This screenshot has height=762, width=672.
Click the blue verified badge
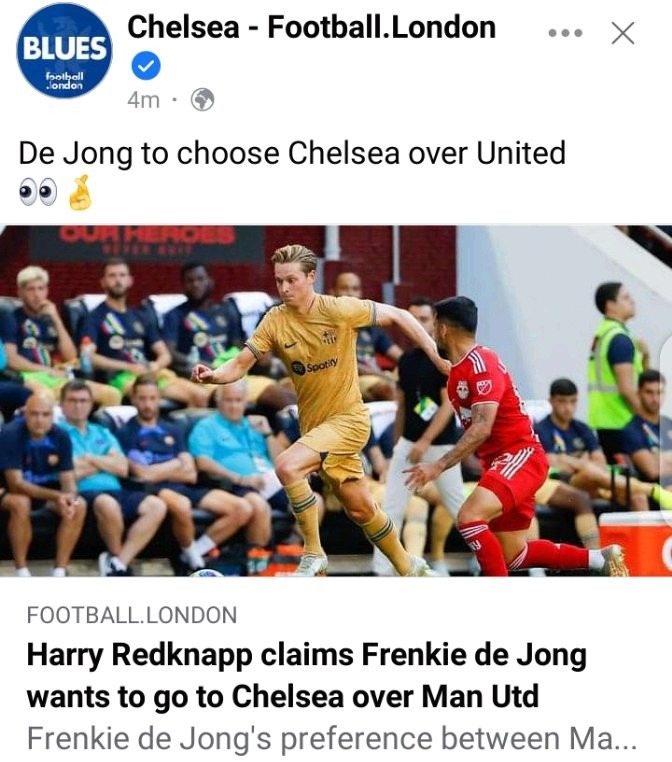click(146, 67)
